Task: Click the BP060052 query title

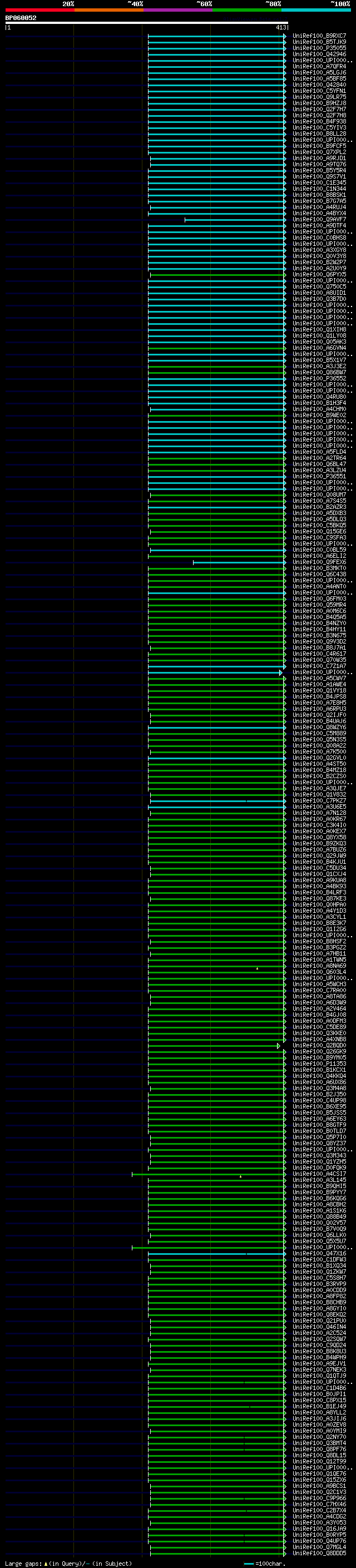Action: (x=21, y=18)
